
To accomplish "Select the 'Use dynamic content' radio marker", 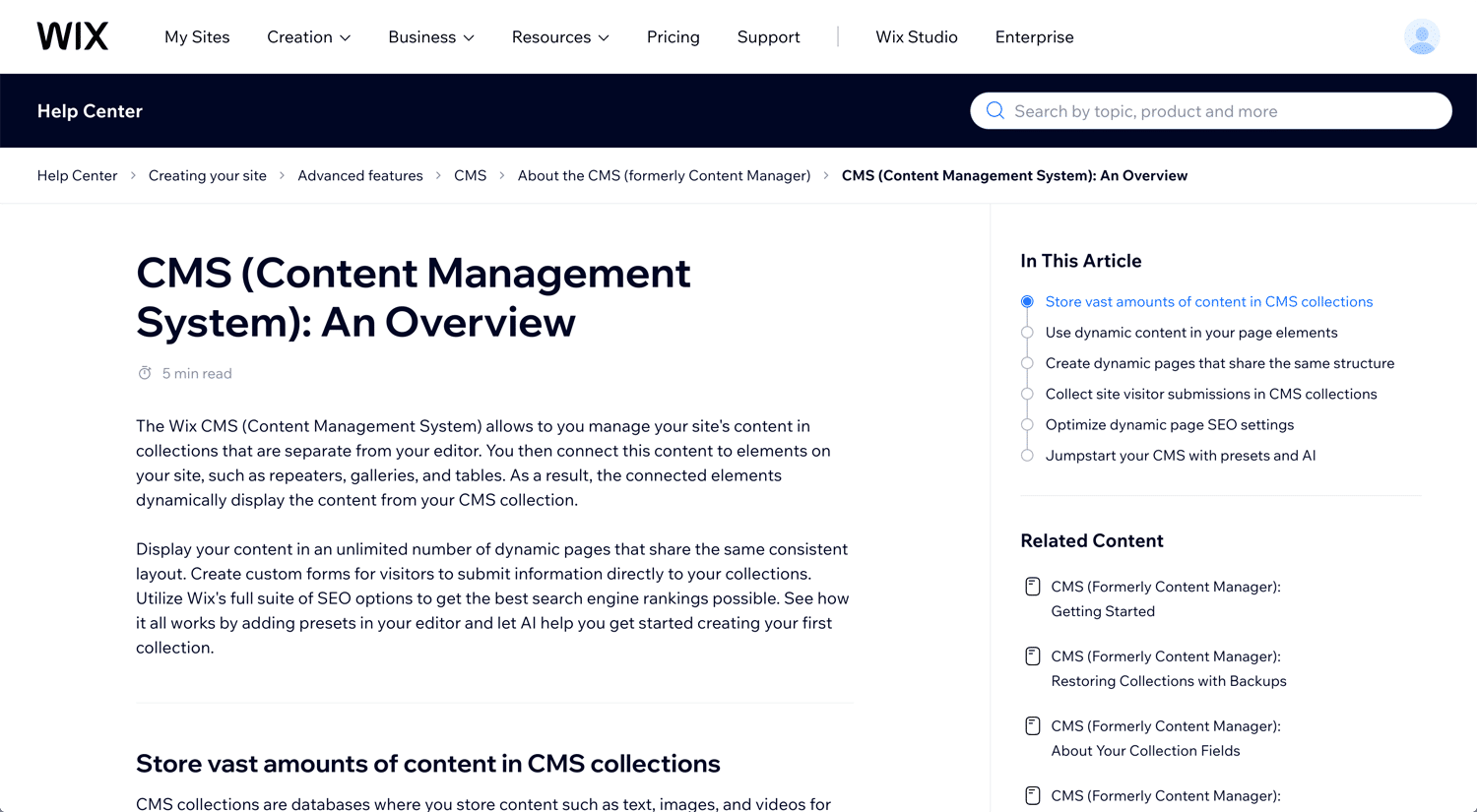I will [x=1027, y=333].
